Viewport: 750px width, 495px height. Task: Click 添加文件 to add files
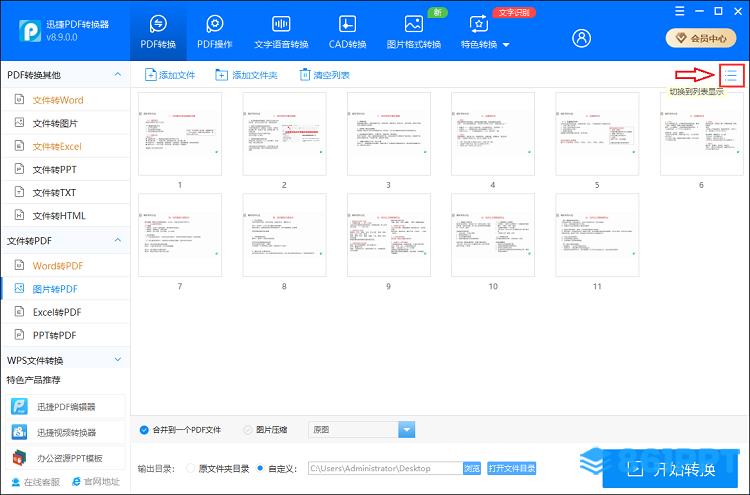pyautogui.click(x=170, y=75)
